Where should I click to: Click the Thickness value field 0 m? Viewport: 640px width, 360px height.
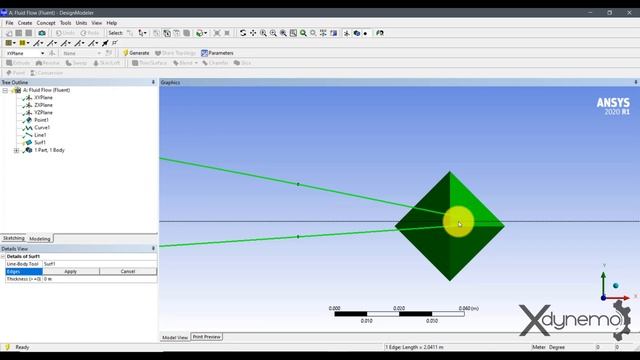tap(100, 279)
